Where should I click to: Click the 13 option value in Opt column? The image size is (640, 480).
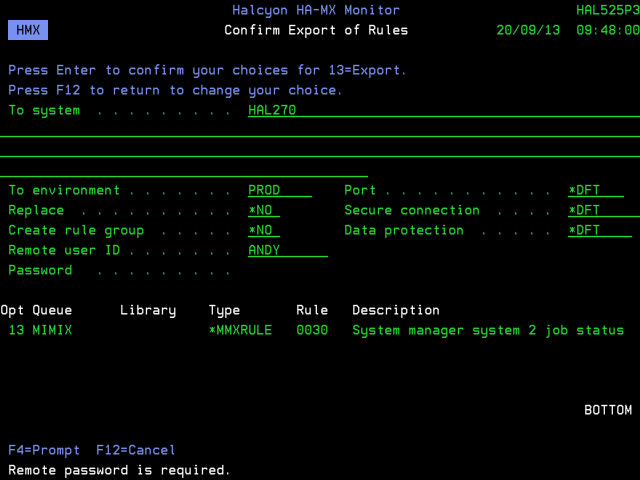(x=16, y=330)
